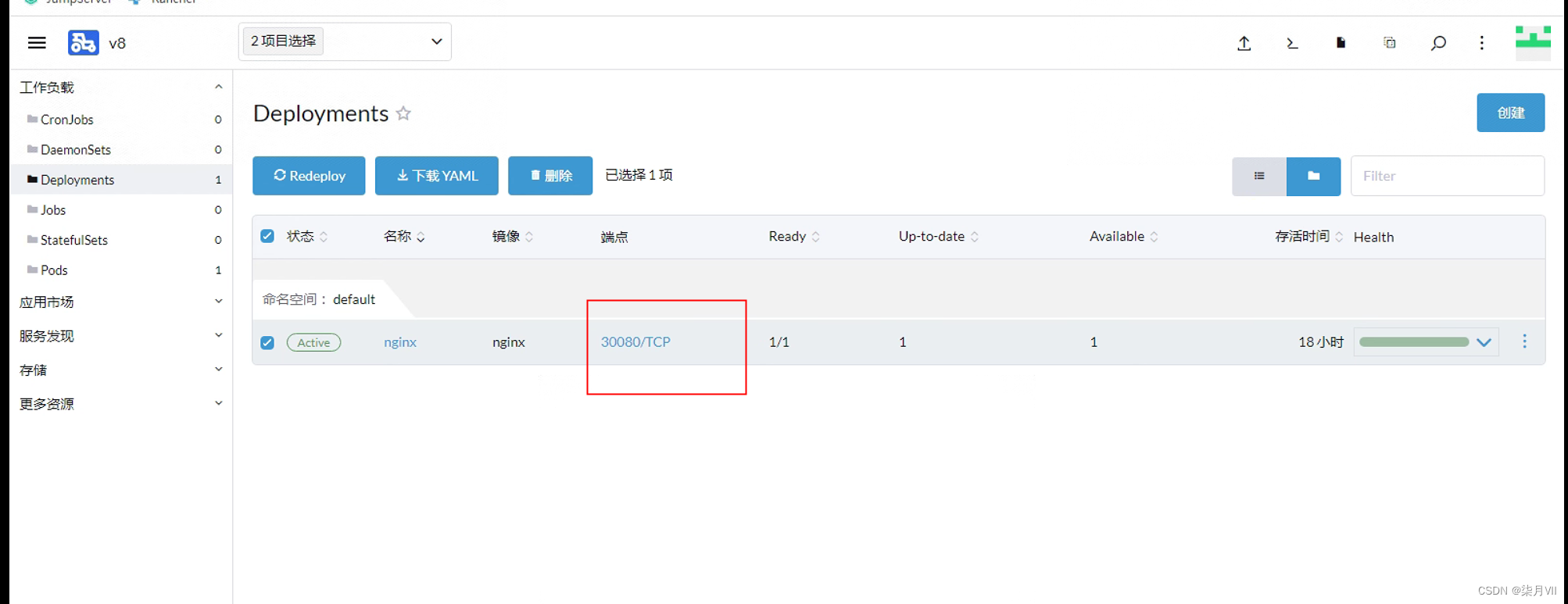Click the import YAML upload icon
The width and height of the screenshot is (1568, 604).
(1244, 43)
